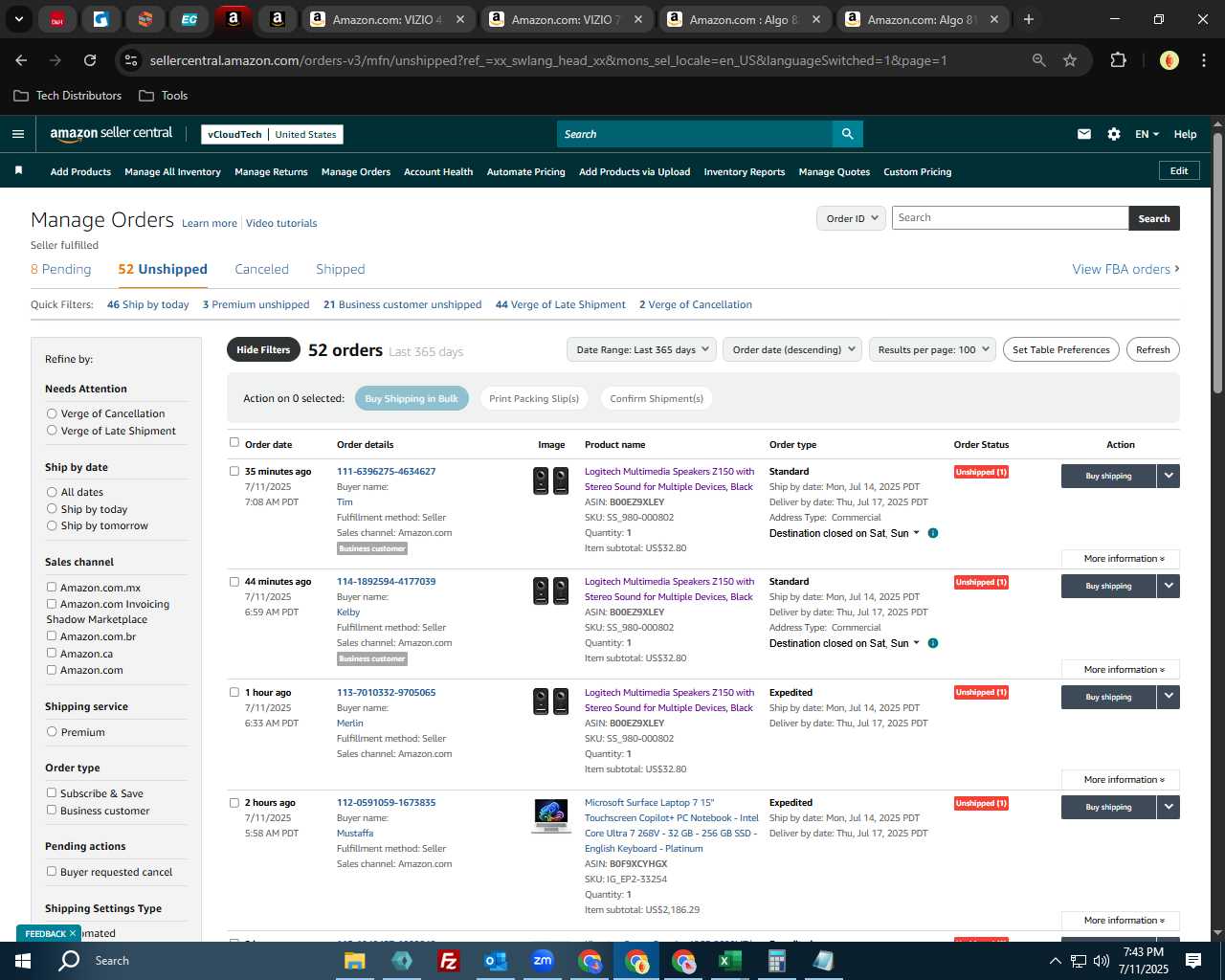The image size is (1225, 980).
Task: Open View FBA orders link
Action: 1125,270
